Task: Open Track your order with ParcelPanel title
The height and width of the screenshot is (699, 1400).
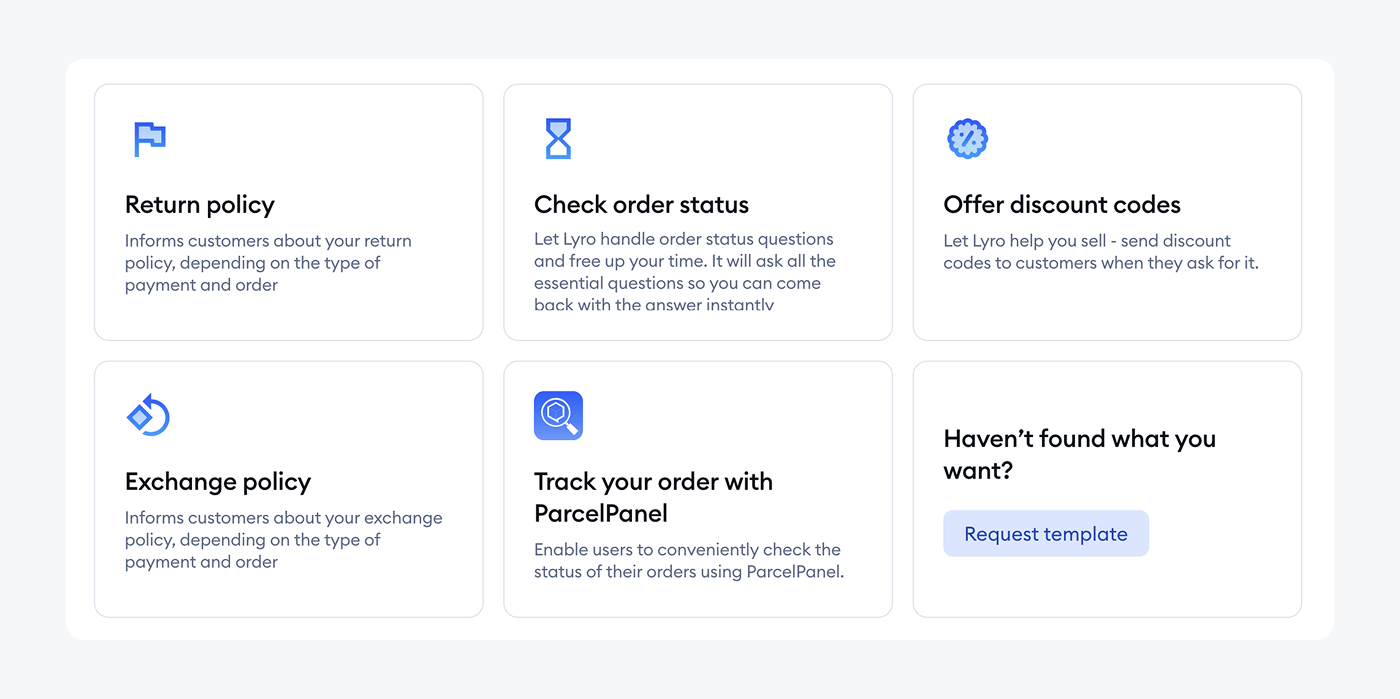Action: click(653, 497)
